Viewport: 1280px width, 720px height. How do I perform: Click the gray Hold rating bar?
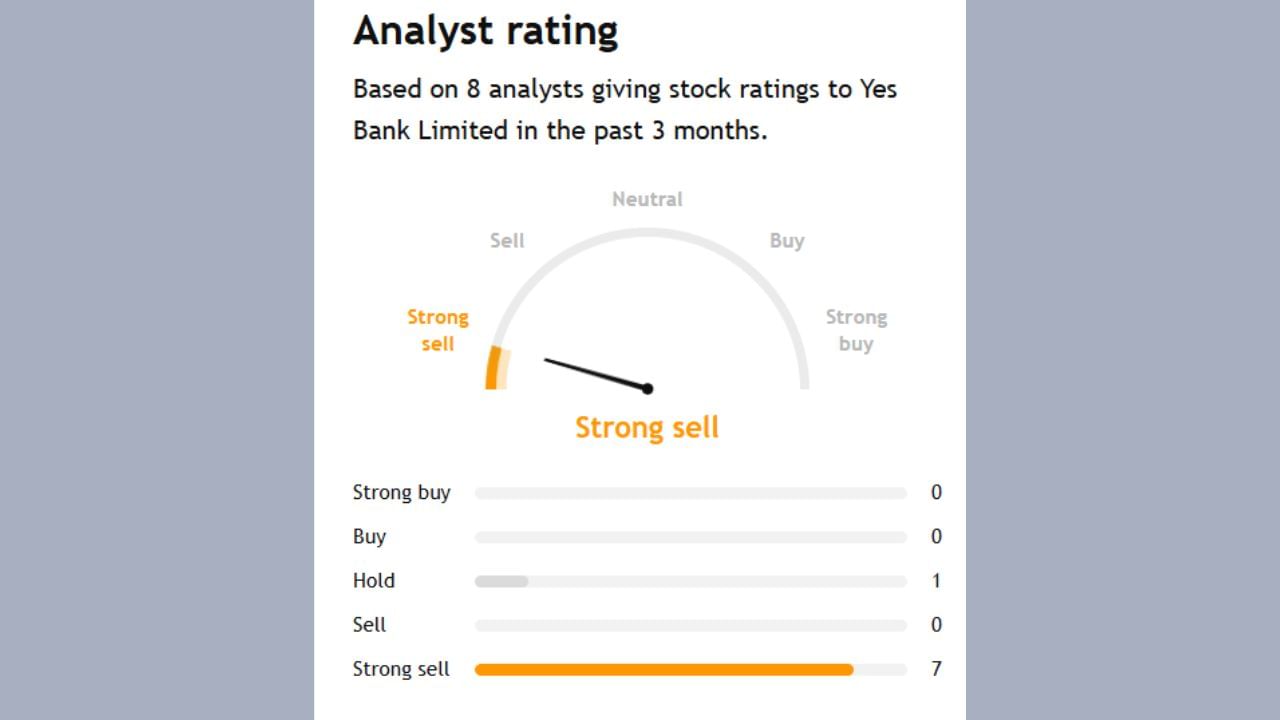[501, 581]
